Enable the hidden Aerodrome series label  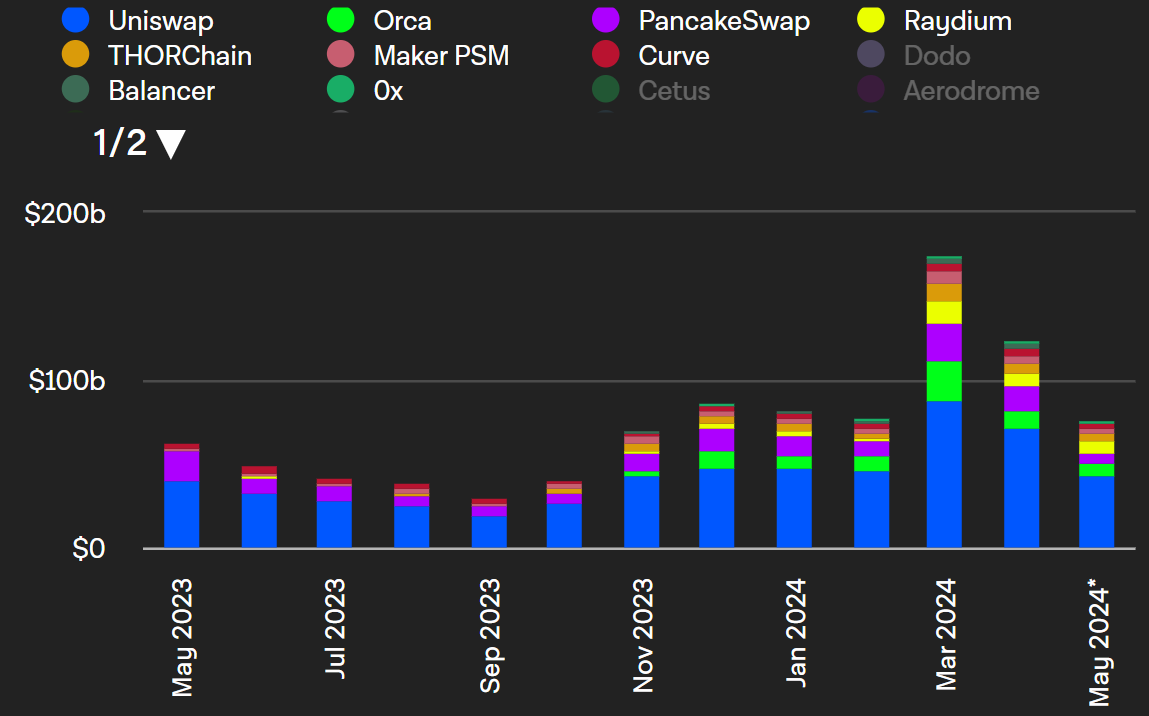(x=971, y=91)
